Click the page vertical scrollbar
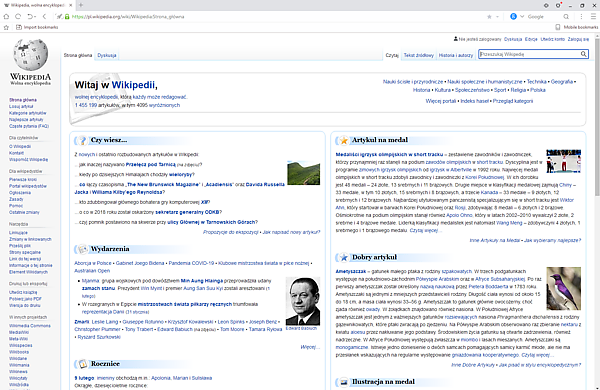This screenshot has width=600, height=390. [x=596, y=211]
